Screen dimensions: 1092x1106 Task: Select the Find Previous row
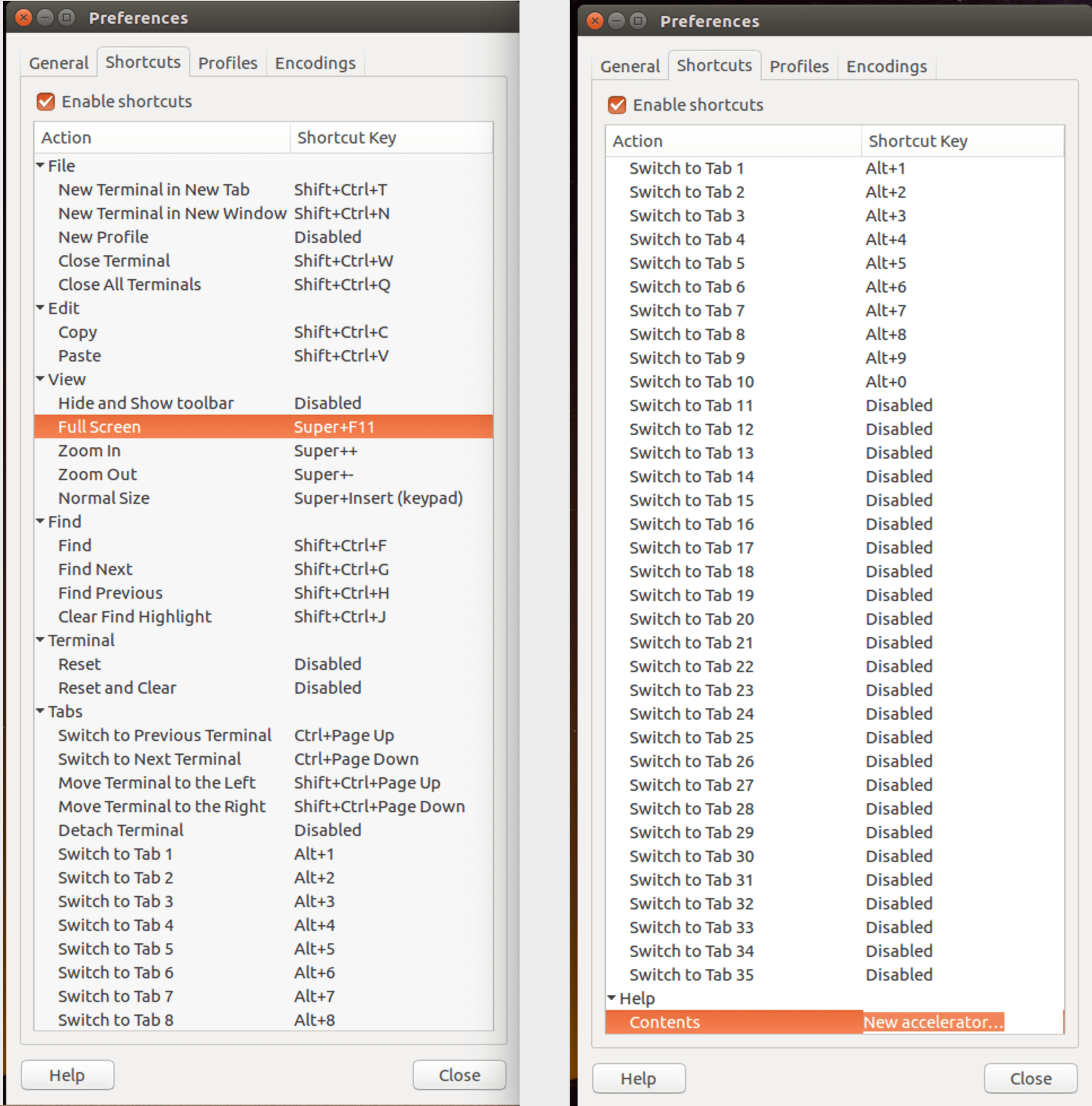click(x=263, y=593)
